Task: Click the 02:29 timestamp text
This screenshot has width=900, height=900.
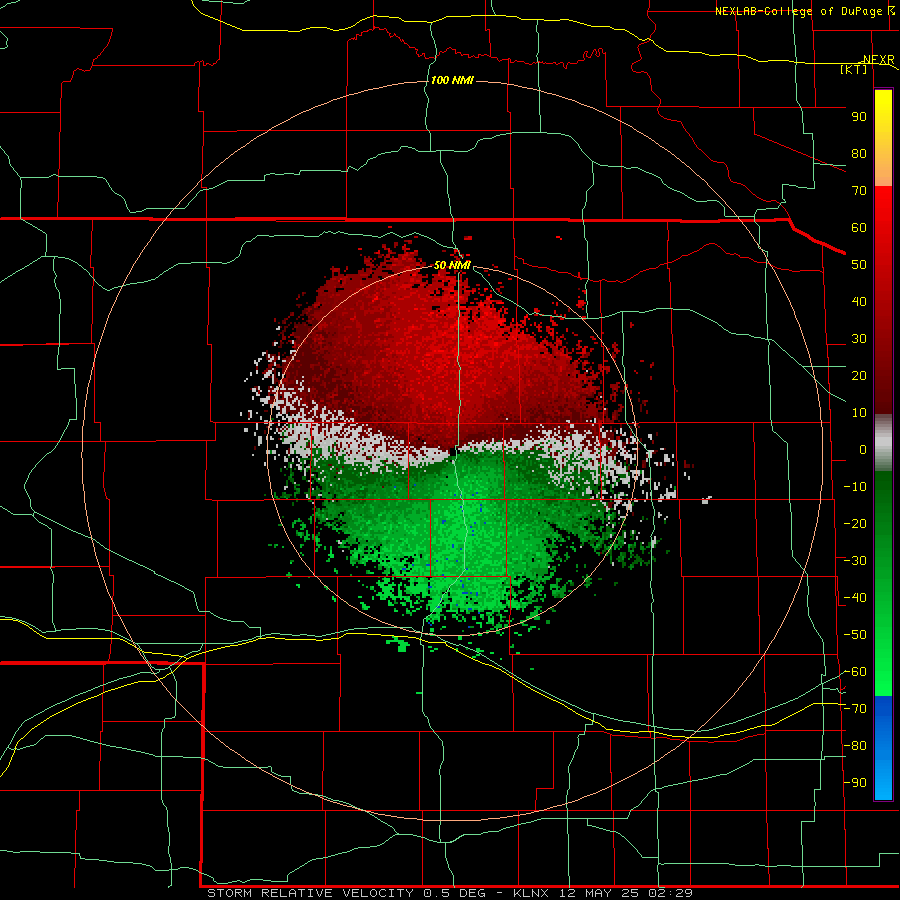Action: tap(670, 893)
